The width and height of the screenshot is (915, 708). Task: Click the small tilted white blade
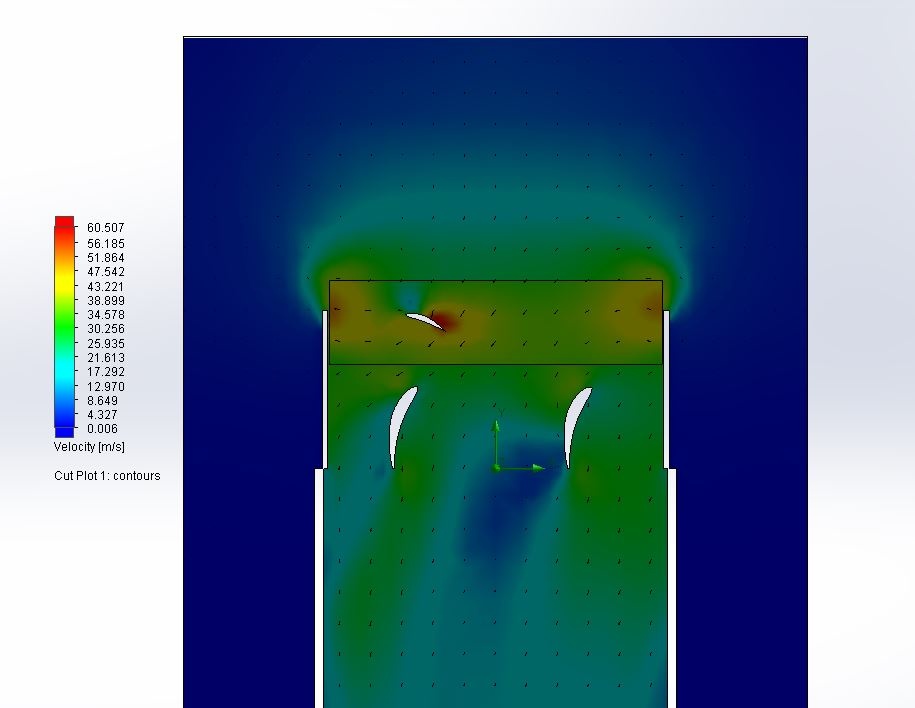click(427, 321)
